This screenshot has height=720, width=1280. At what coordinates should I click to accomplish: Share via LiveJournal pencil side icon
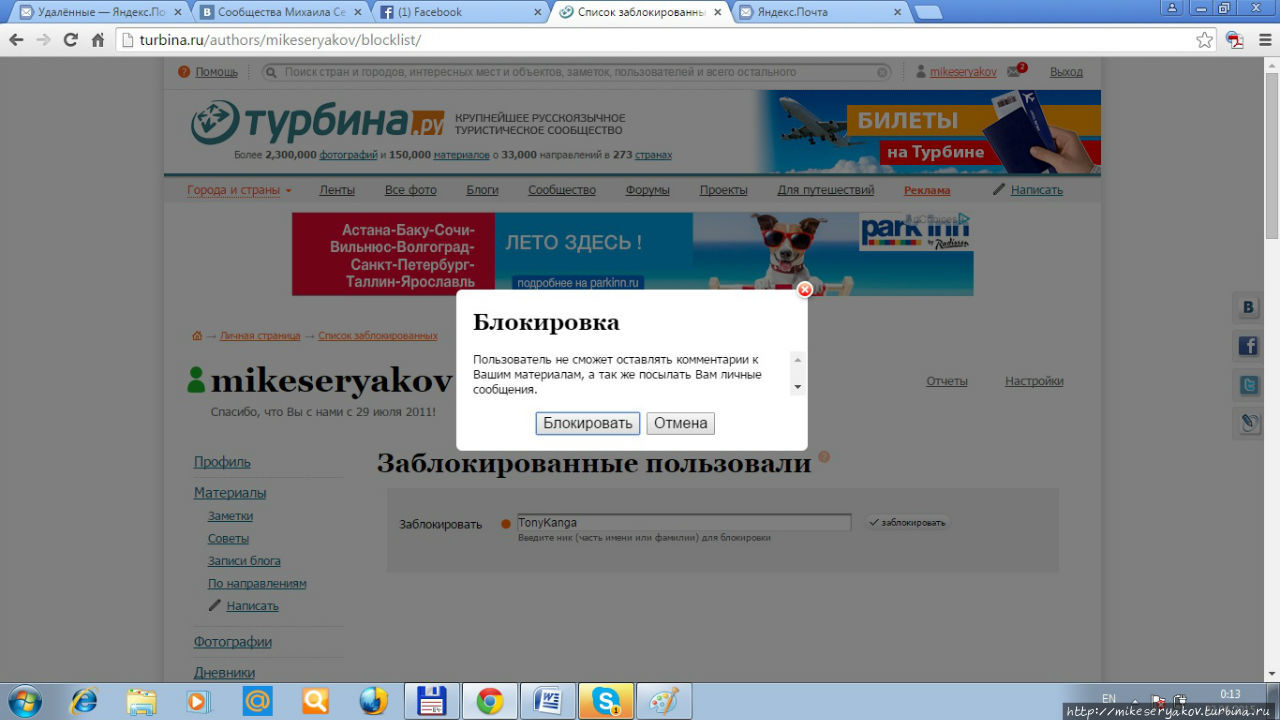[1248, 422]
